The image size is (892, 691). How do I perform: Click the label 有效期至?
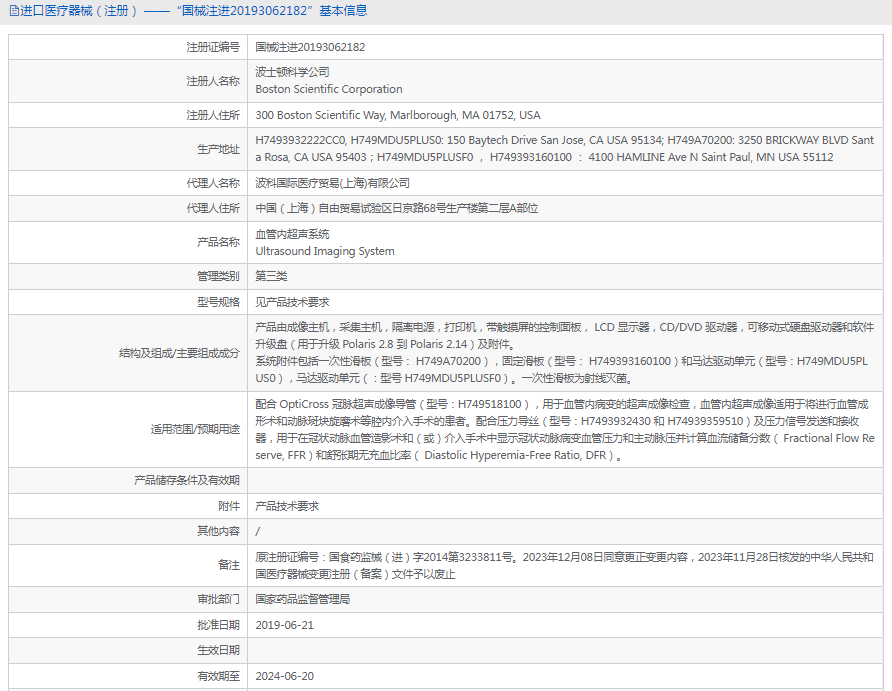click(218, 676)
